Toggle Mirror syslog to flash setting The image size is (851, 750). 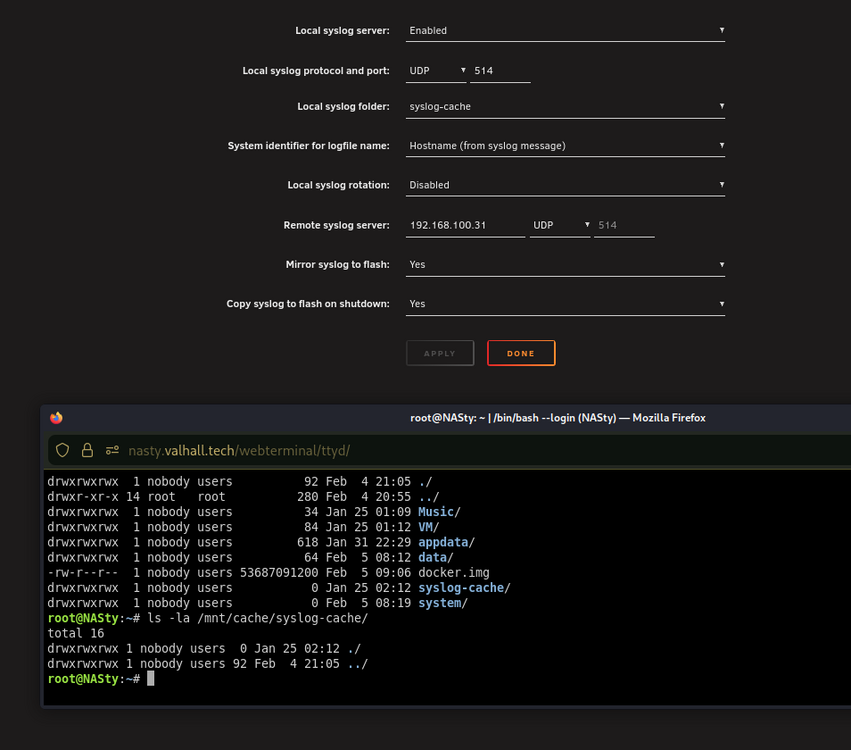(x=565, y=265)
